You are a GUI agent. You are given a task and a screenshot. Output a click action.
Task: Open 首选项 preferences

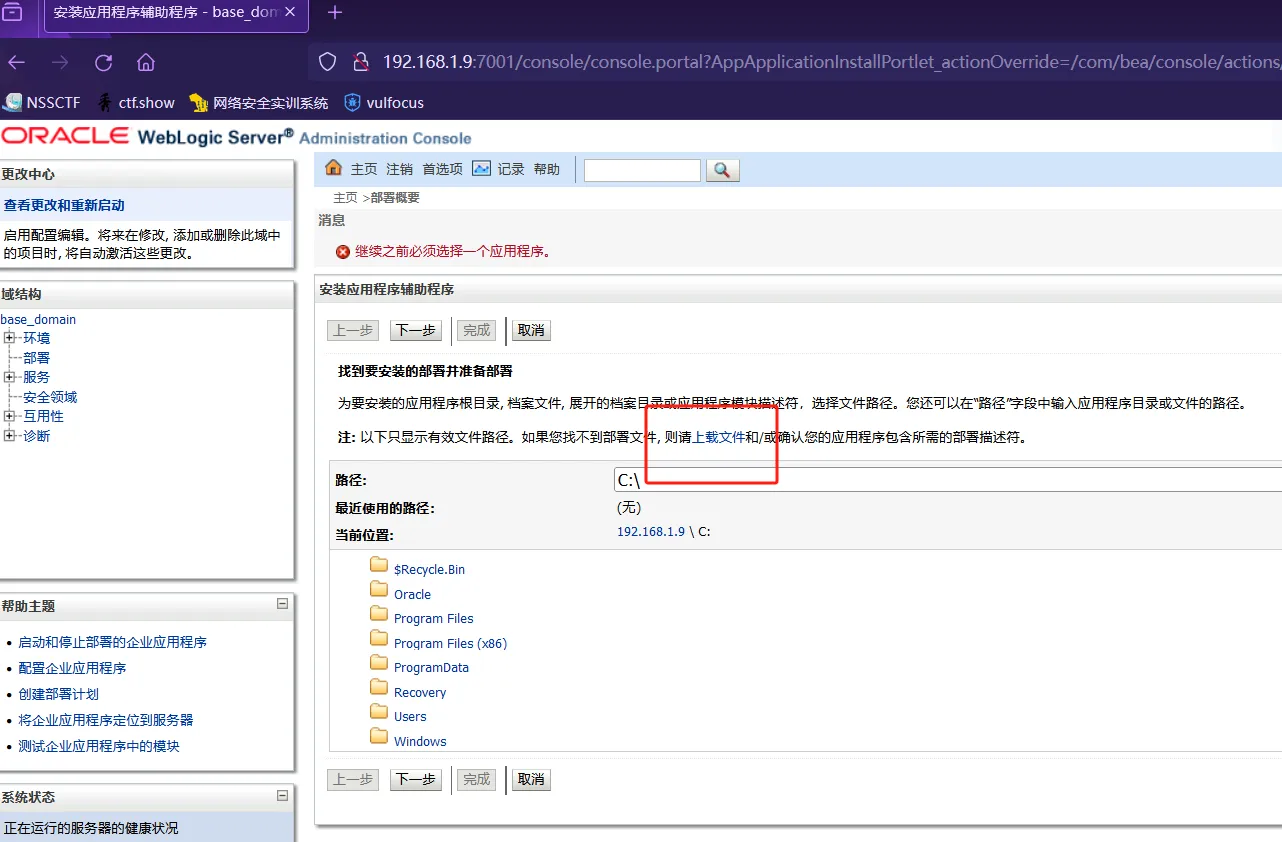tap(442, 169)
